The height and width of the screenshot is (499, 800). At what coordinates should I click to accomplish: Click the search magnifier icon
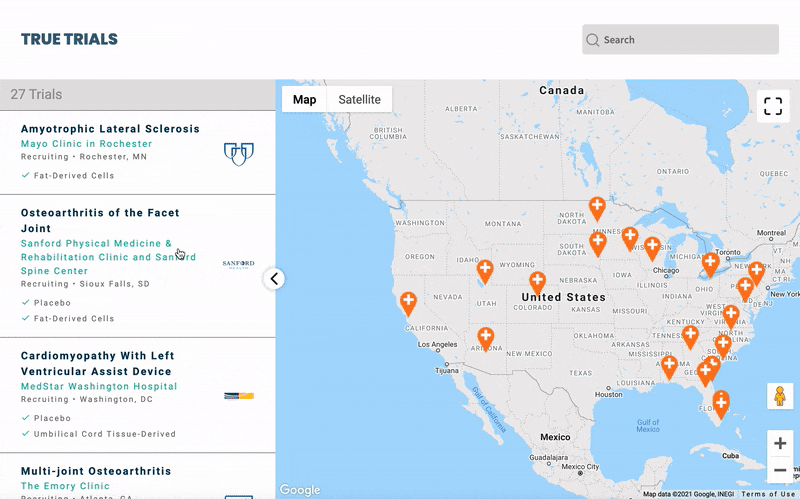point(592,40)
